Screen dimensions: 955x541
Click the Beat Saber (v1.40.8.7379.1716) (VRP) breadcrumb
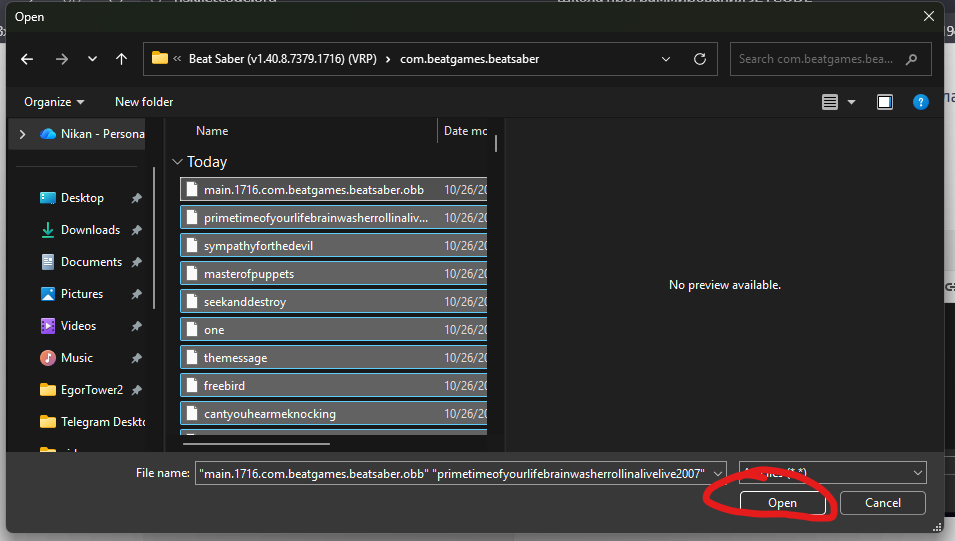coord(283,59)
